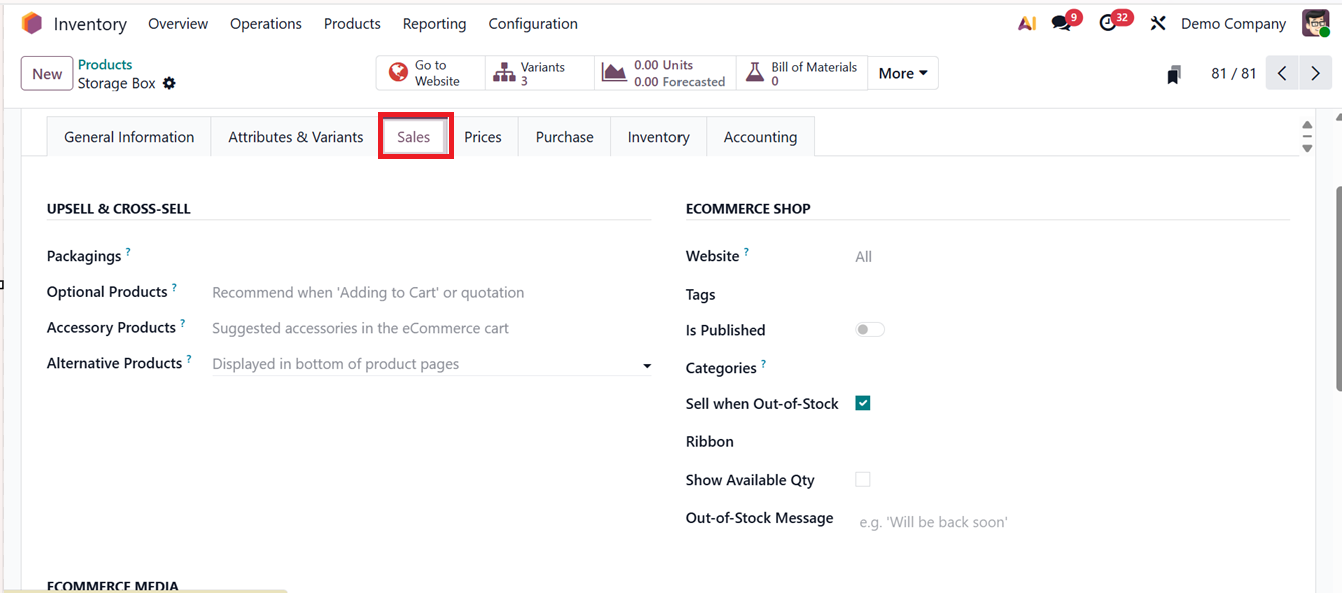Uncheck Sell when Out-of-Stock

(x=862, y=403)
